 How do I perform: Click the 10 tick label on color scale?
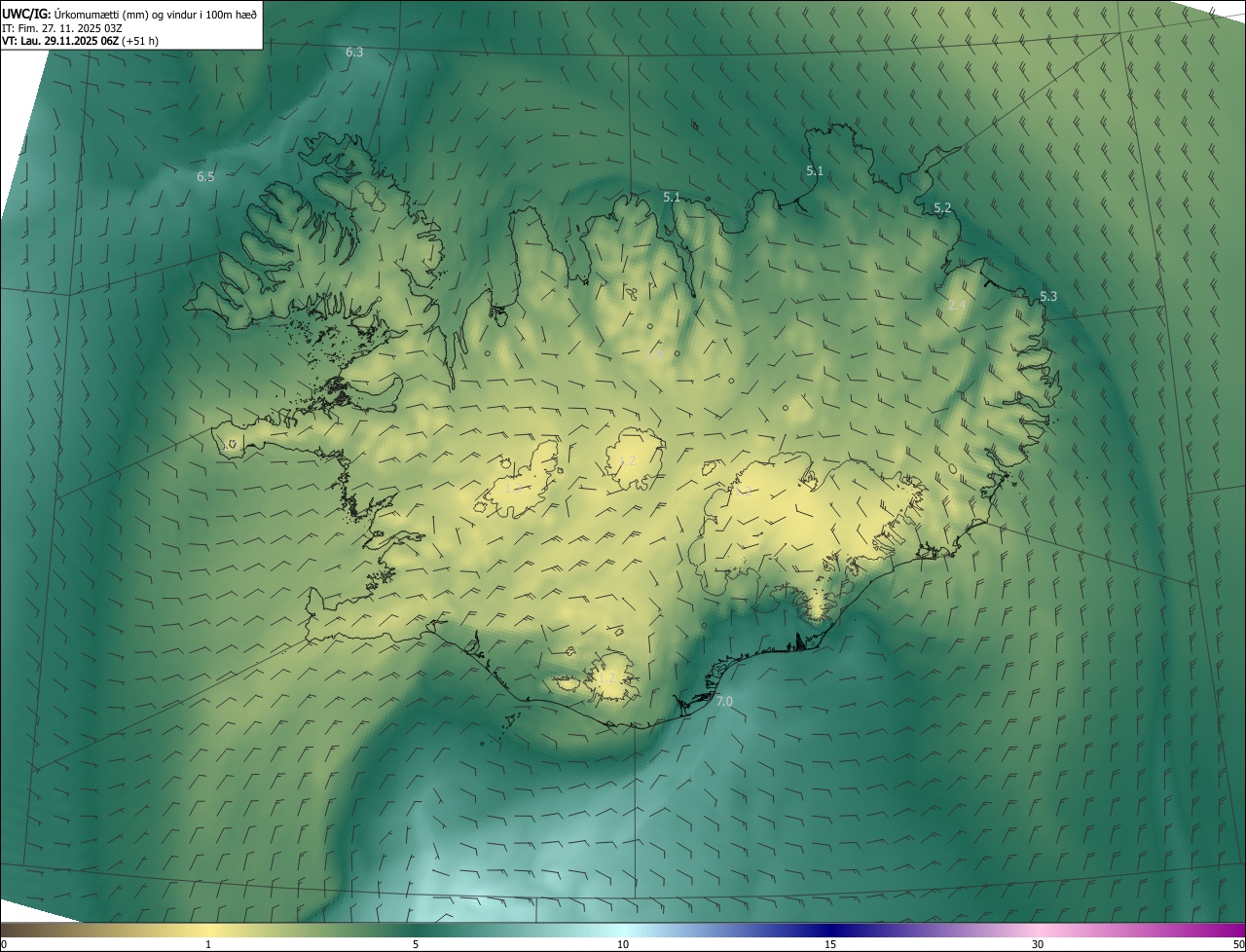[x=623, y=944]
